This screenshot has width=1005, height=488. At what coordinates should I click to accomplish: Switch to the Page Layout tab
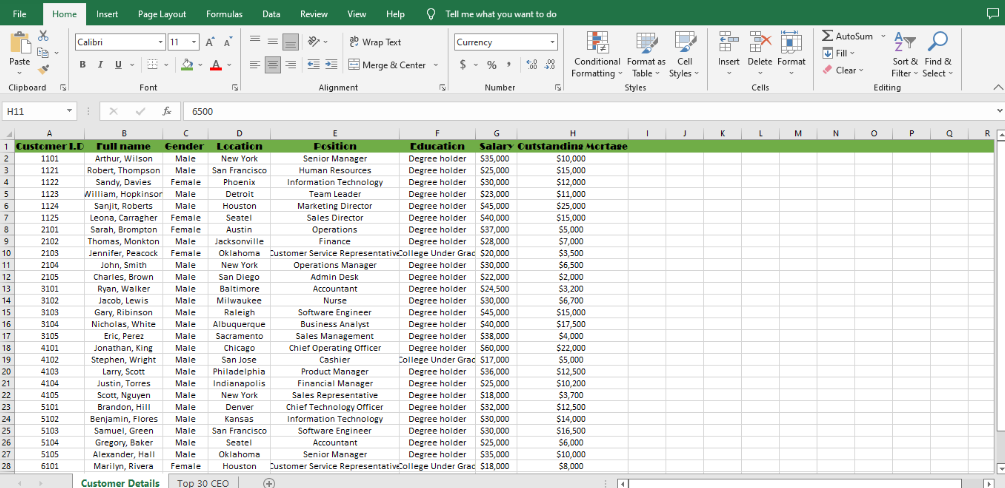162,13
